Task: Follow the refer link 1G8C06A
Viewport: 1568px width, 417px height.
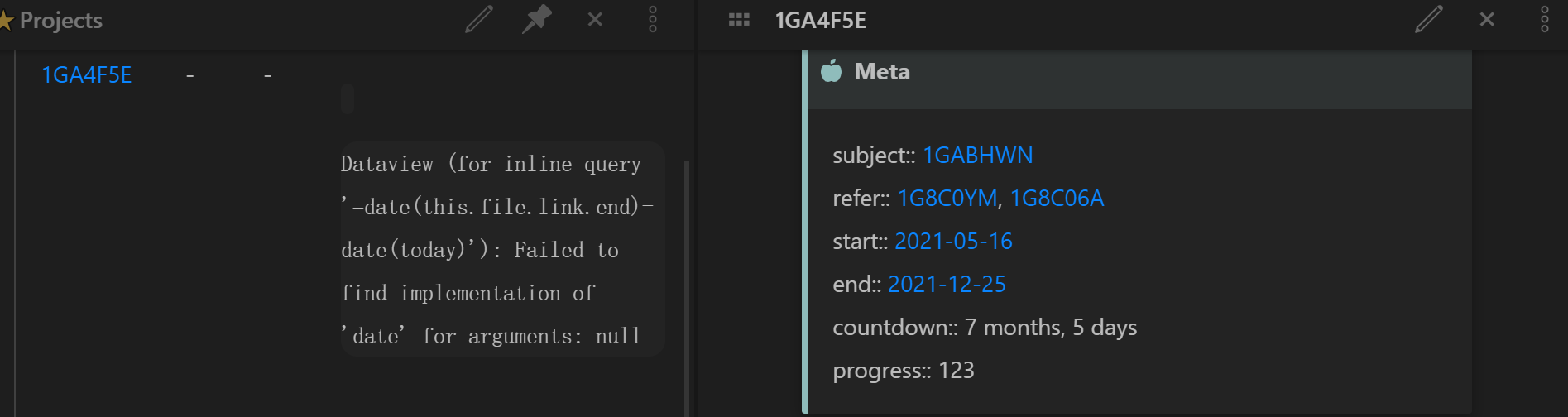Action: tap(1057, 199)
